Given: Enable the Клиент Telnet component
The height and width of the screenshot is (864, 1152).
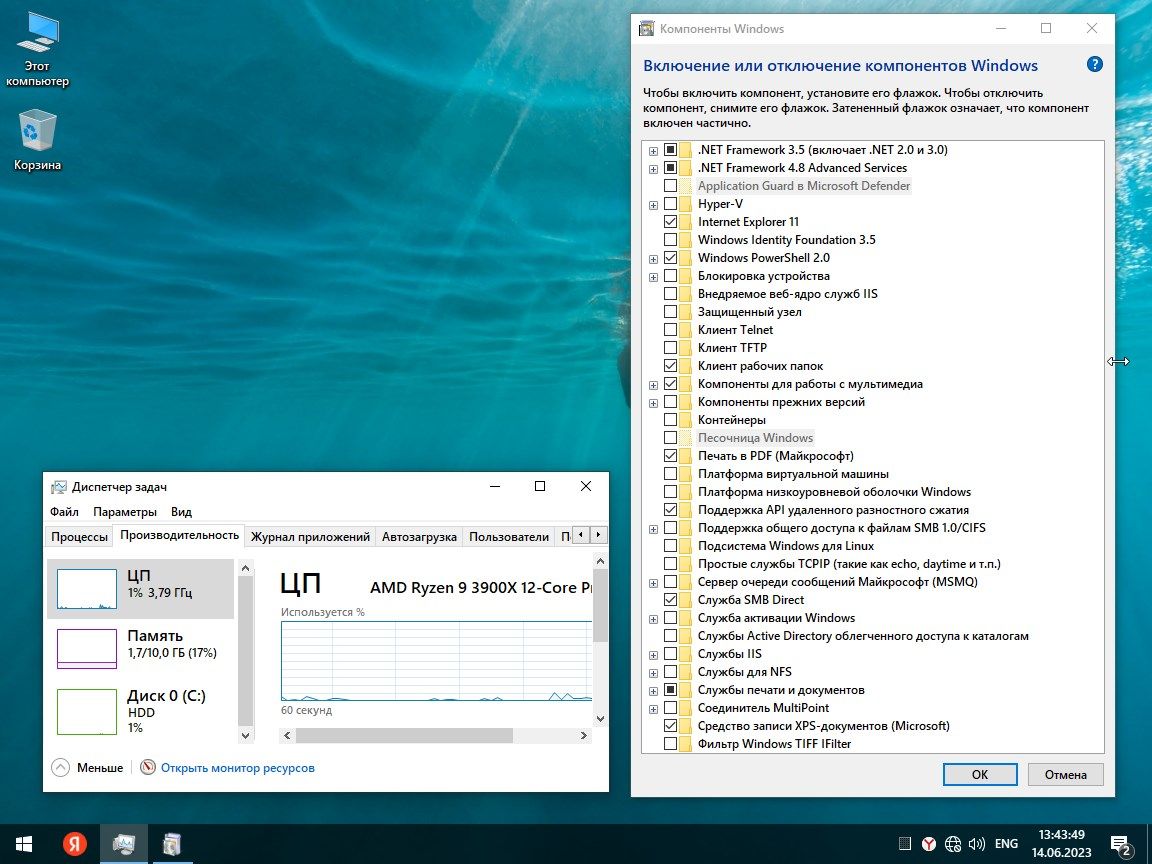Looking at the screenshot, I should tap(670, 329).
